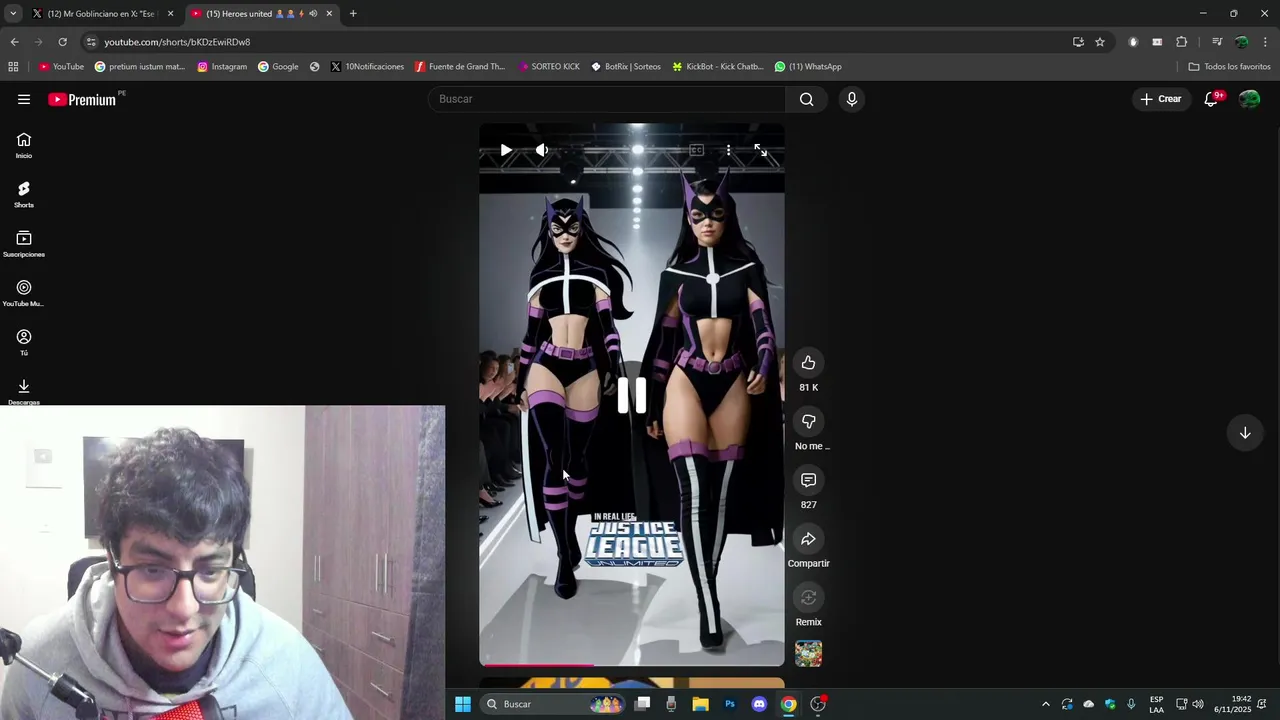1280x720 pixels.
Task: Click the Compartir share button
Action: tap(808, 540)
